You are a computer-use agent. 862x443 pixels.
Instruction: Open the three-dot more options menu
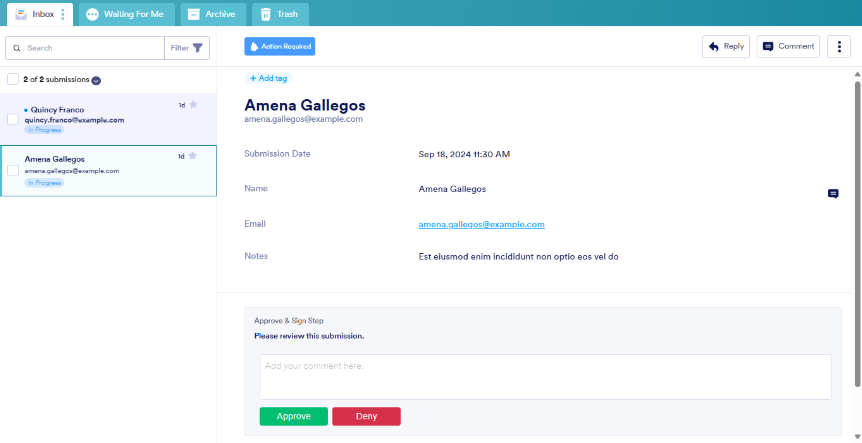point(838,46)
